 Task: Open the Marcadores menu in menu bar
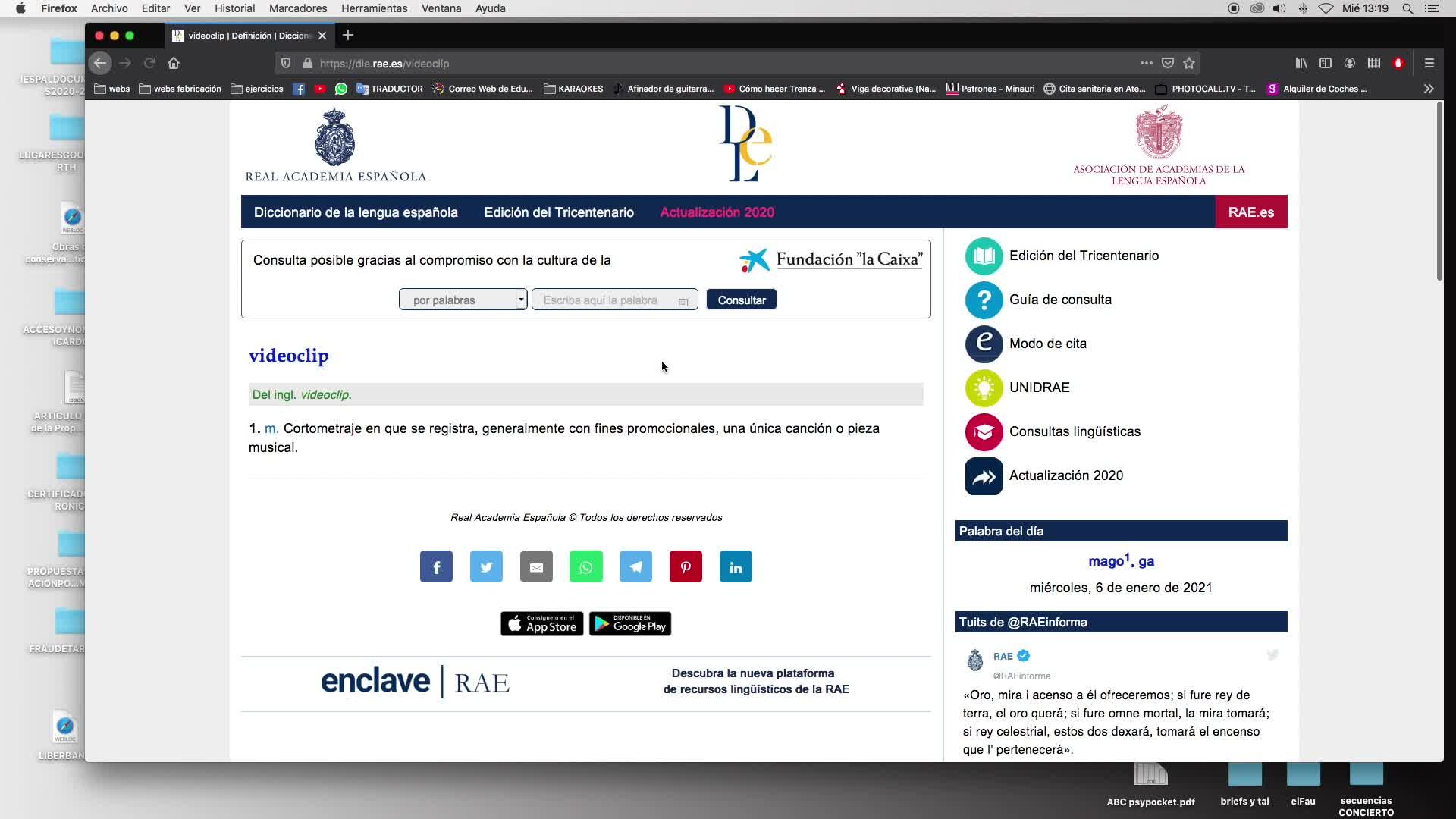[x=298, y=8]
